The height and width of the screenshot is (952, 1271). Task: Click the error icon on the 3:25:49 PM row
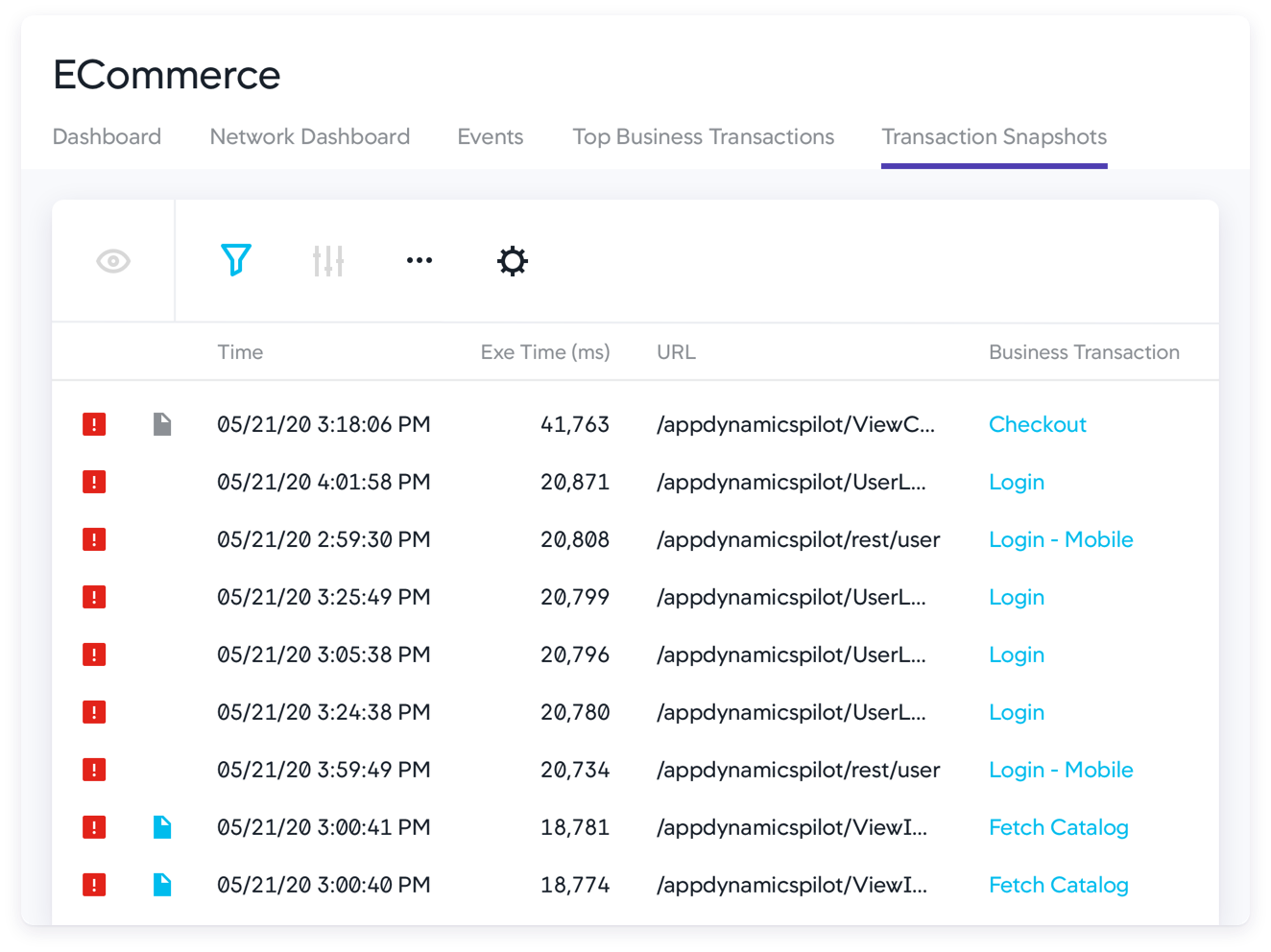pos(94,597)
